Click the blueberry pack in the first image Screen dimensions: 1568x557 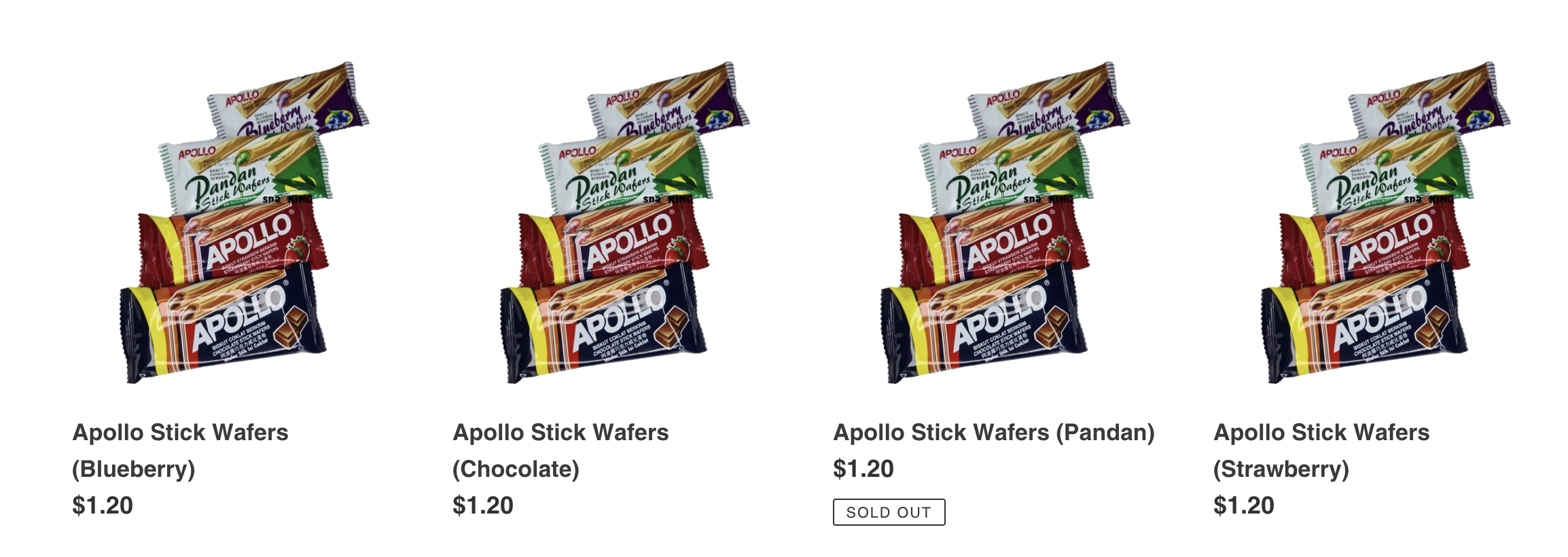coord(289,98)
